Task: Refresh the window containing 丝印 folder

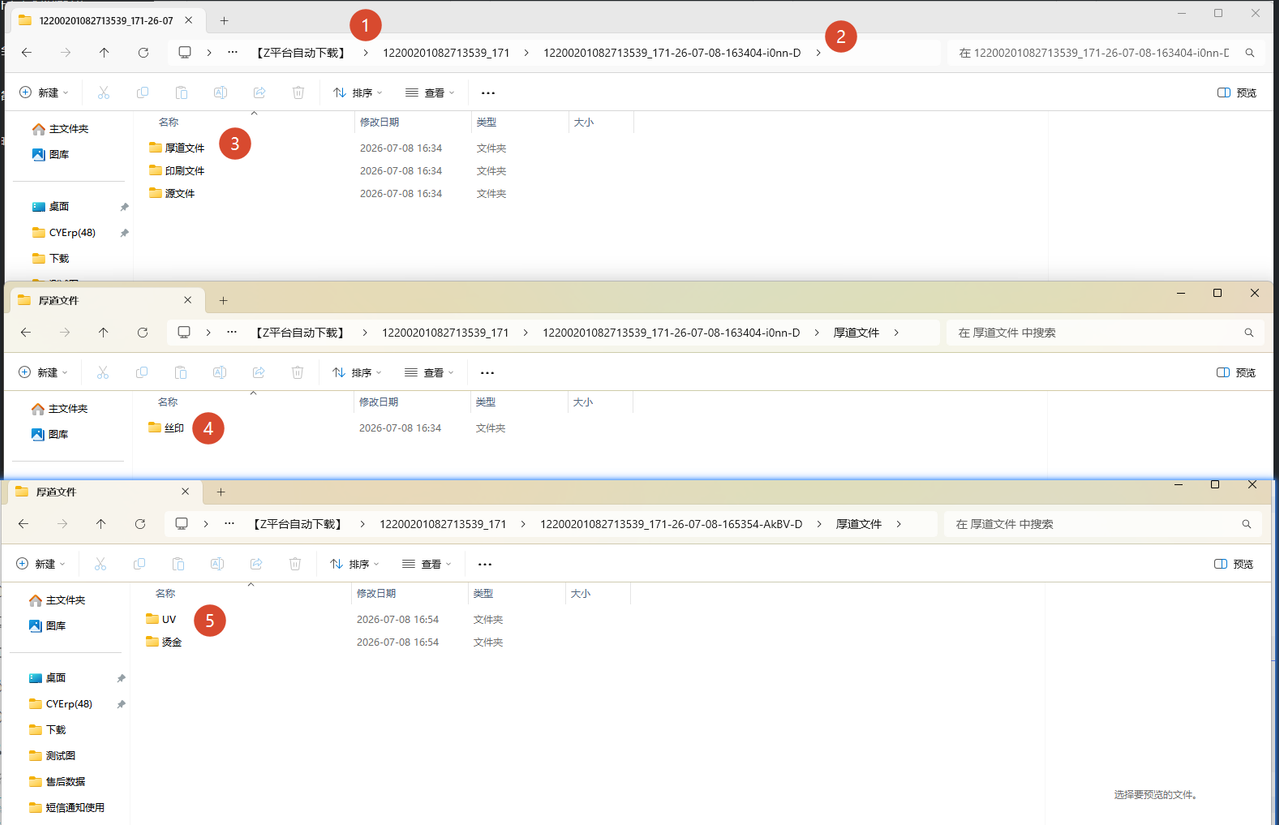Action: click(142, 332)
